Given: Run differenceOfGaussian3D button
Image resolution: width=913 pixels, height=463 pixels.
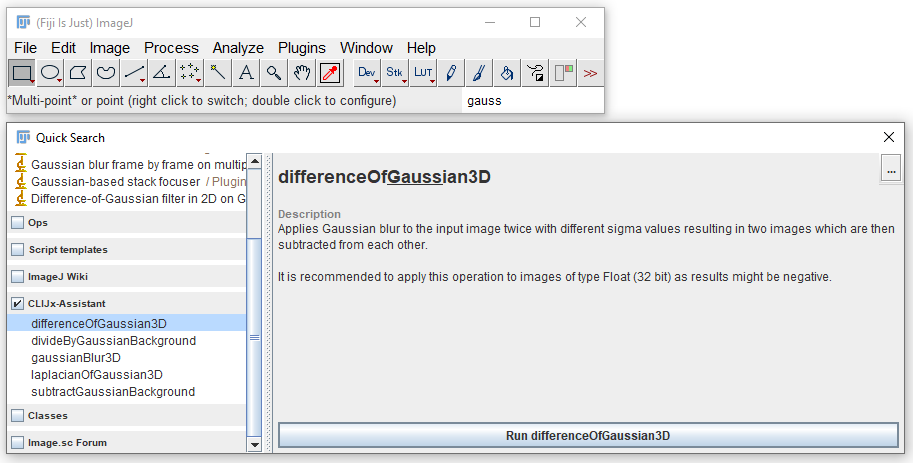Looking at the screenshot, I should click(x=588, y=435).
